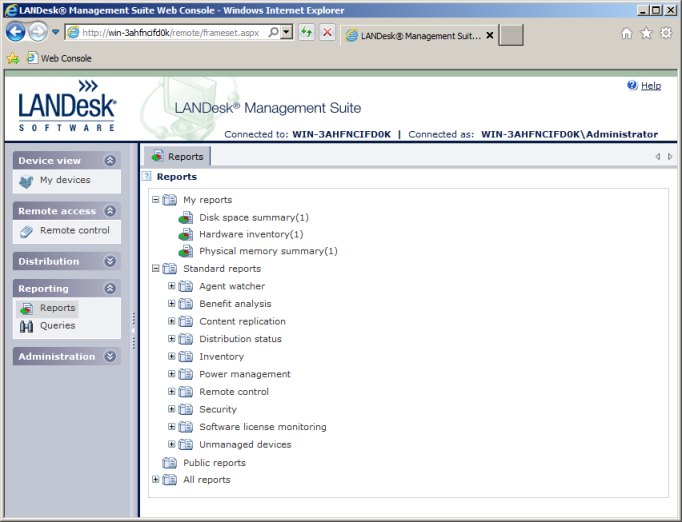
Task: Expand the Benefit analysis folder
Action: coord(171,304)
